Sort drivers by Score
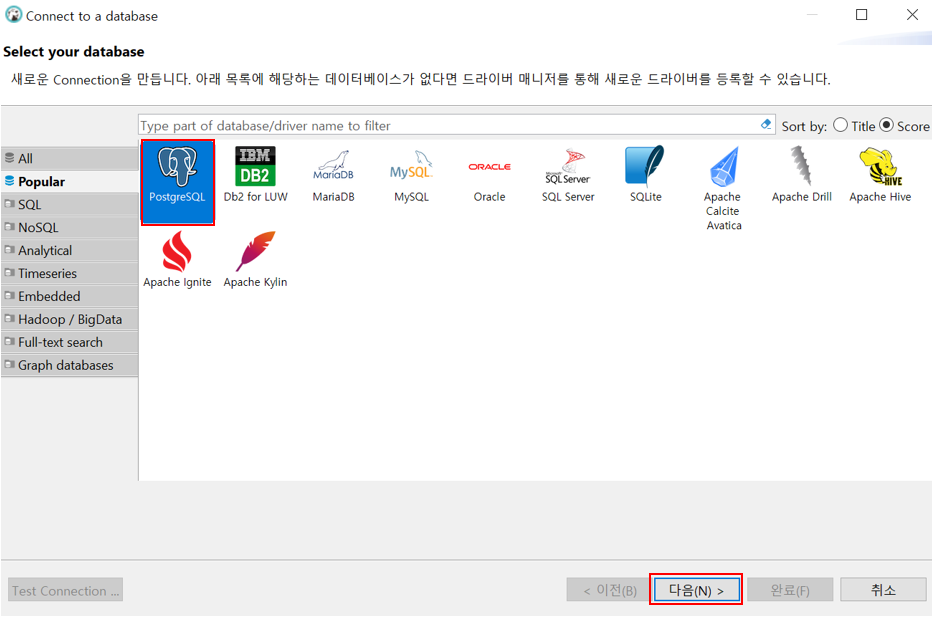Viewport: 933px width, 618px height. (904, 126)
